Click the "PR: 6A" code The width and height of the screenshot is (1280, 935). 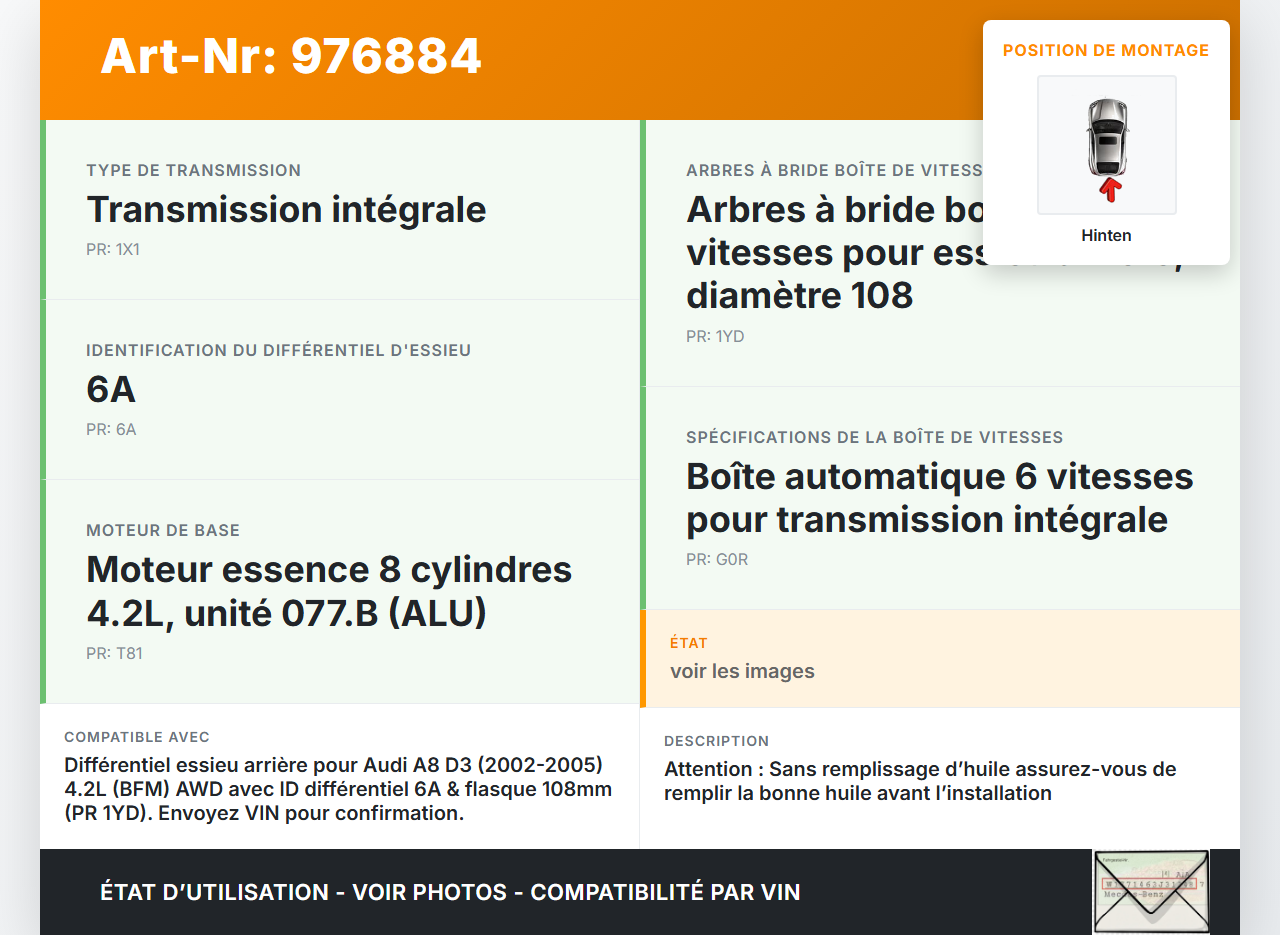[111, 429]
